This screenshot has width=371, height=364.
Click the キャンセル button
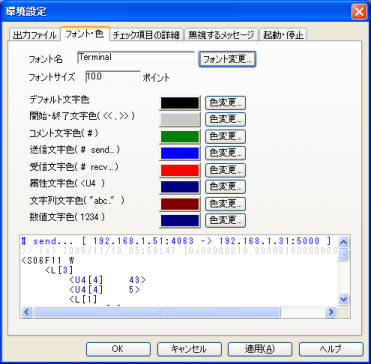tap(189, 349)
